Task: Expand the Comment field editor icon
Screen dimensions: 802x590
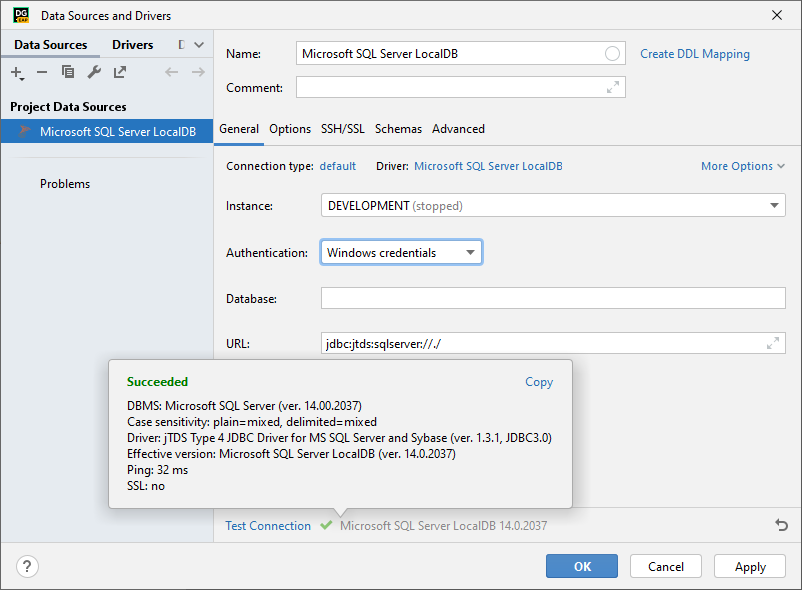Action: 613,87
